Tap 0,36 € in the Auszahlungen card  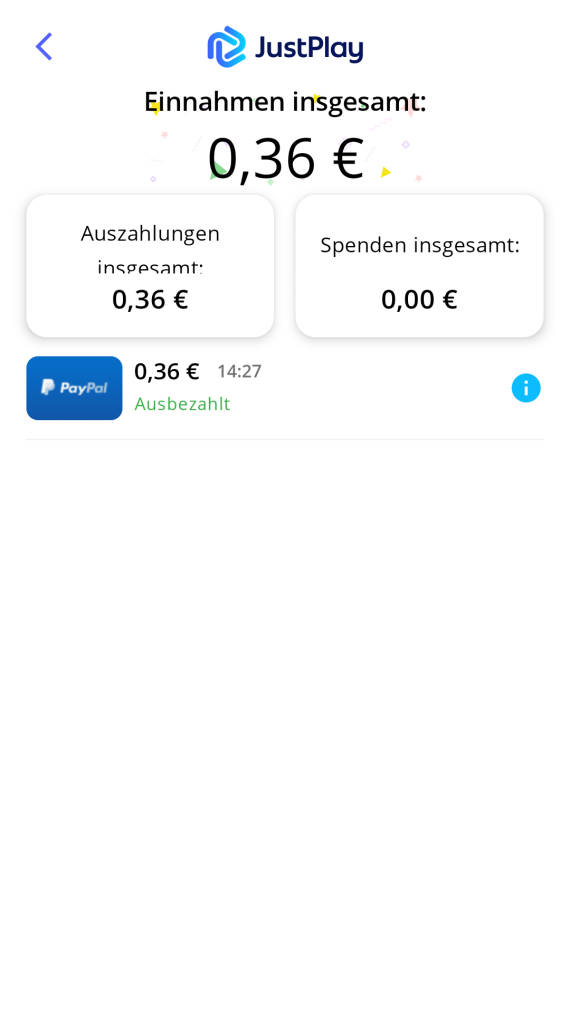coord(150,300)
